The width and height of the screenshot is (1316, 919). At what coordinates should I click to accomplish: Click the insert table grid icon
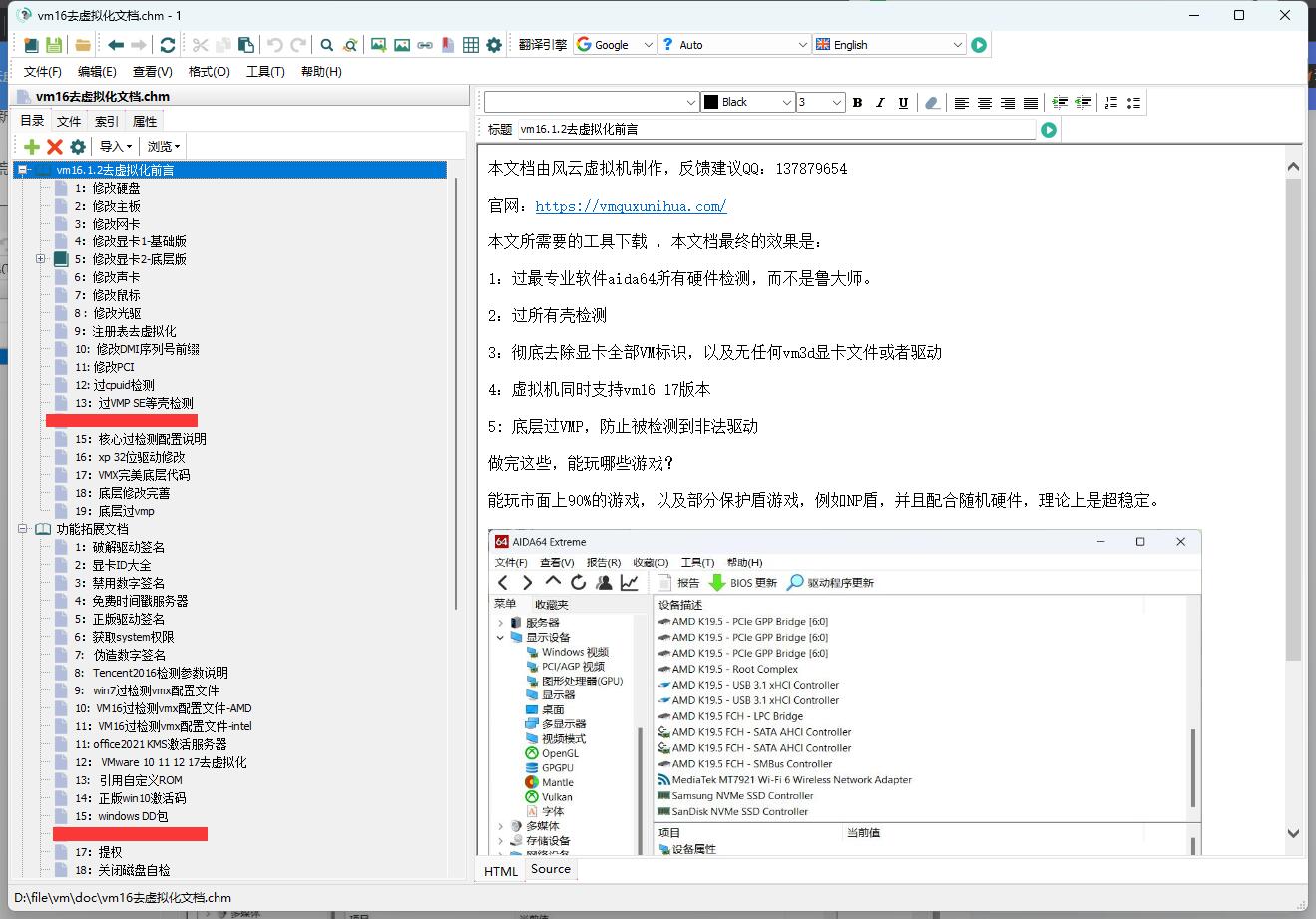pos(470,45)
